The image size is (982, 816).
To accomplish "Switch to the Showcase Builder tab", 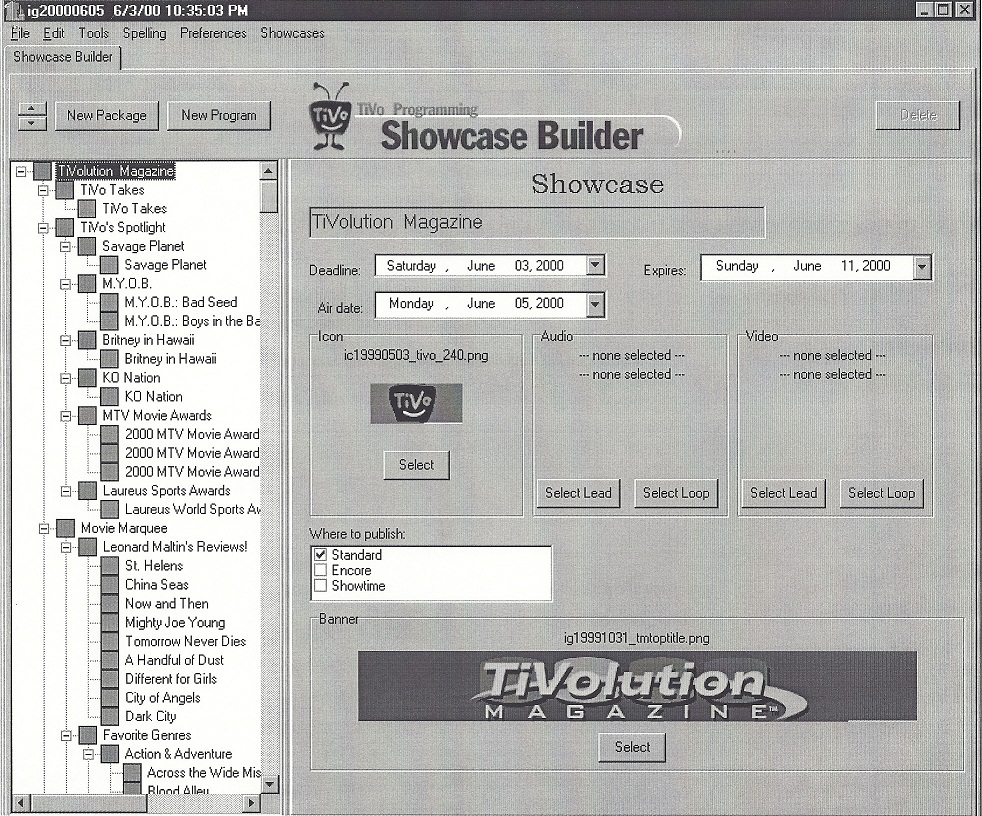I will tap(63, 56).
